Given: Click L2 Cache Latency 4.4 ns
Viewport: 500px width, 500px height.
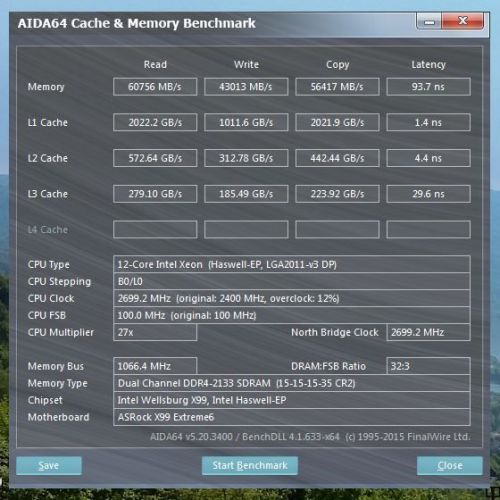Looking at the screenshot, I should click(x=428, y=158).
